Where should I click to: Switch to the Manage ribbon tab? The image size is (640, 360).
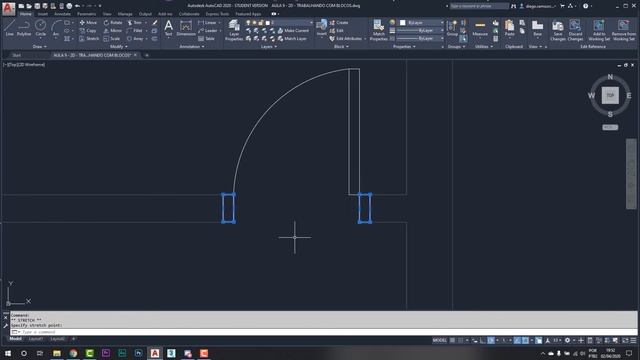(125, 14)
